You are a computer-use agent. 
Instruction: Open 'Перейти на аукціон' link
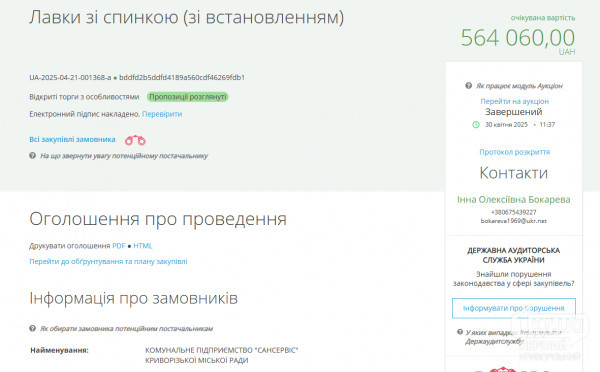click(515, 101)
